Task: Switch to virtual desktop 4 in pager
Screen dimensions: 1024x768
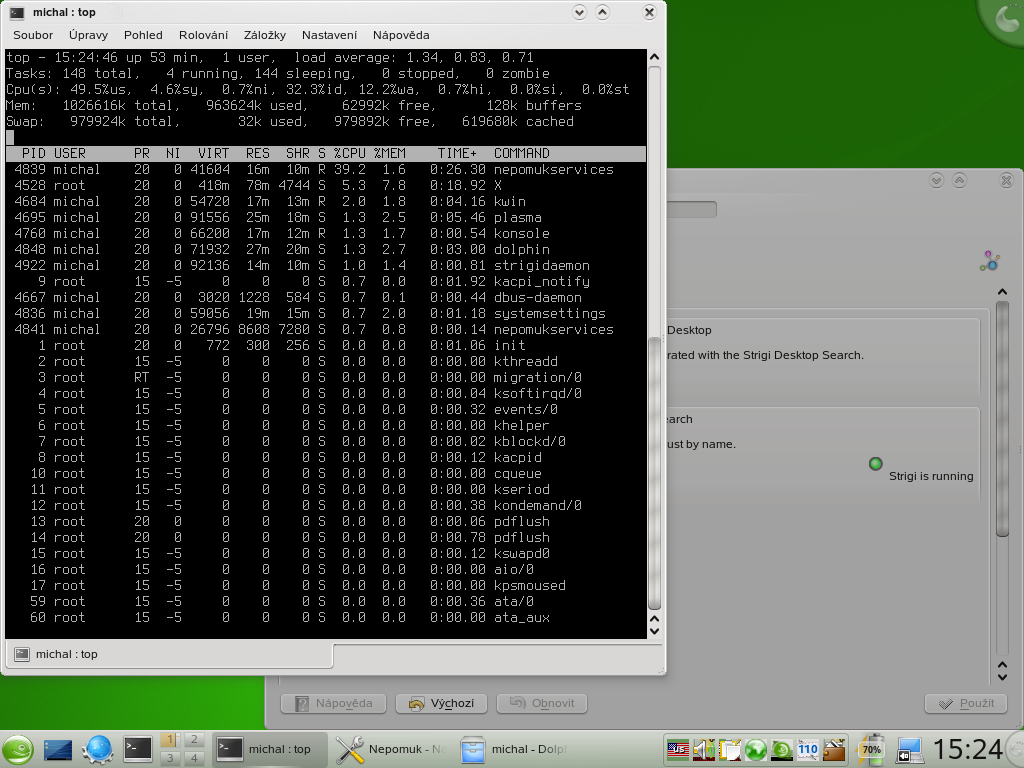Action: 193,758
